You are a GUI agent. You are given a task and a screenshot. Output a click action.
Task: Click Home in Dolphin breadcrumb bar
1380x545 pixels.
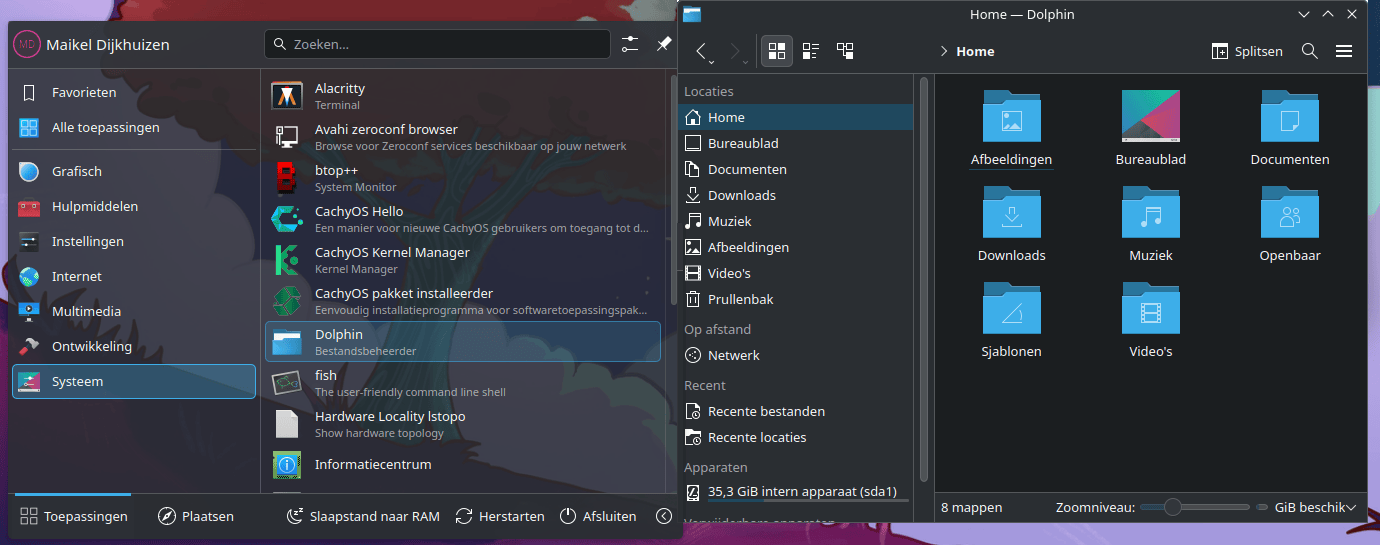(x=975, y=51)
